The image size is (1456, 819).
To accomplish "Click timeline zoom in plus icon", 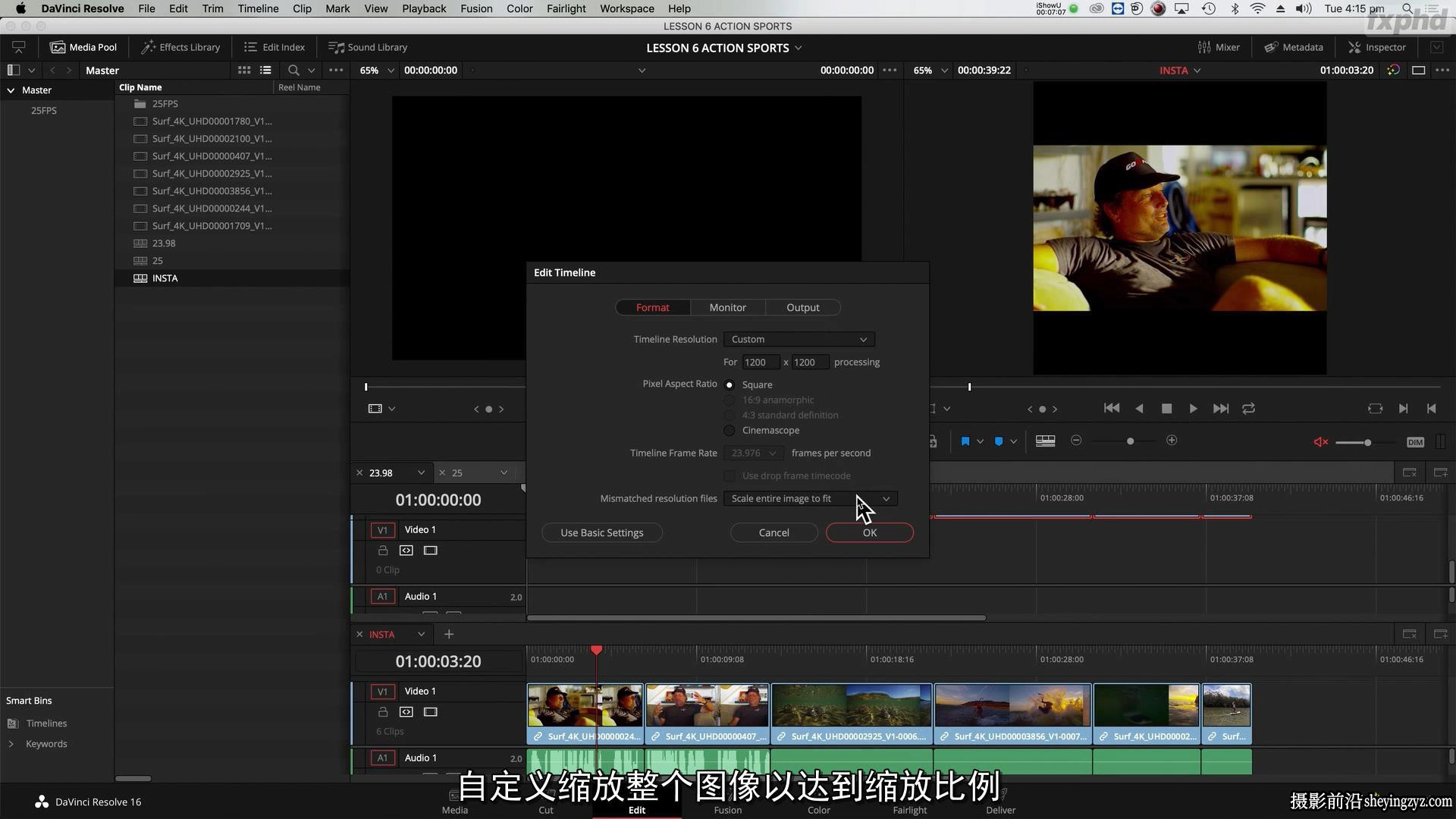I will [x=1172, y=441].
